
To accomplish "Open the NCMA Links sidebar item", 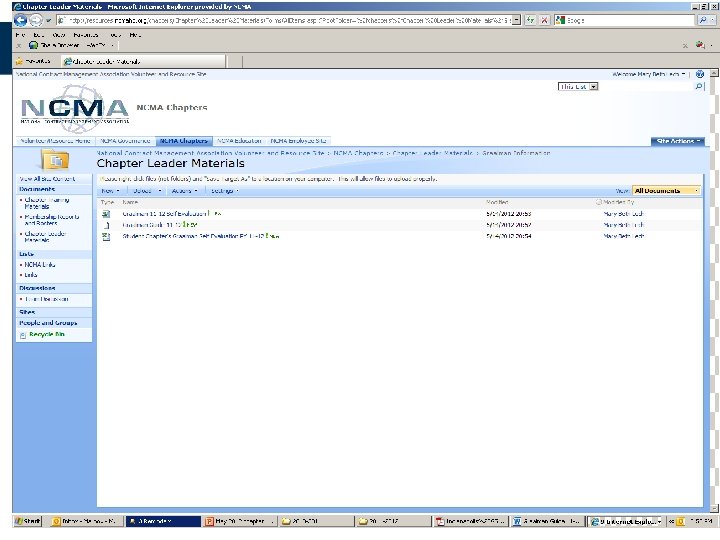I will pos(40,264).
